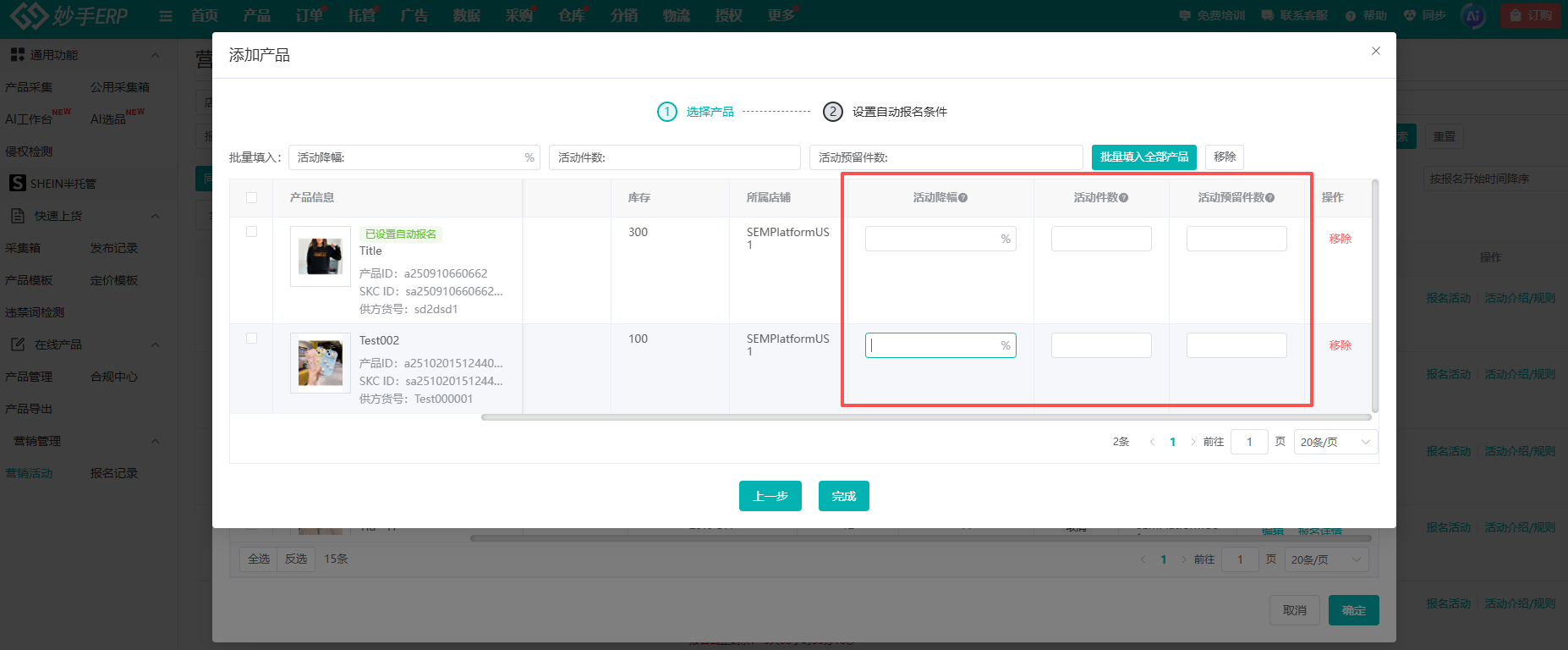Remove the Test002 product row
The height and width of the screenshot is (650, 1568).
tap(1340, 345)
